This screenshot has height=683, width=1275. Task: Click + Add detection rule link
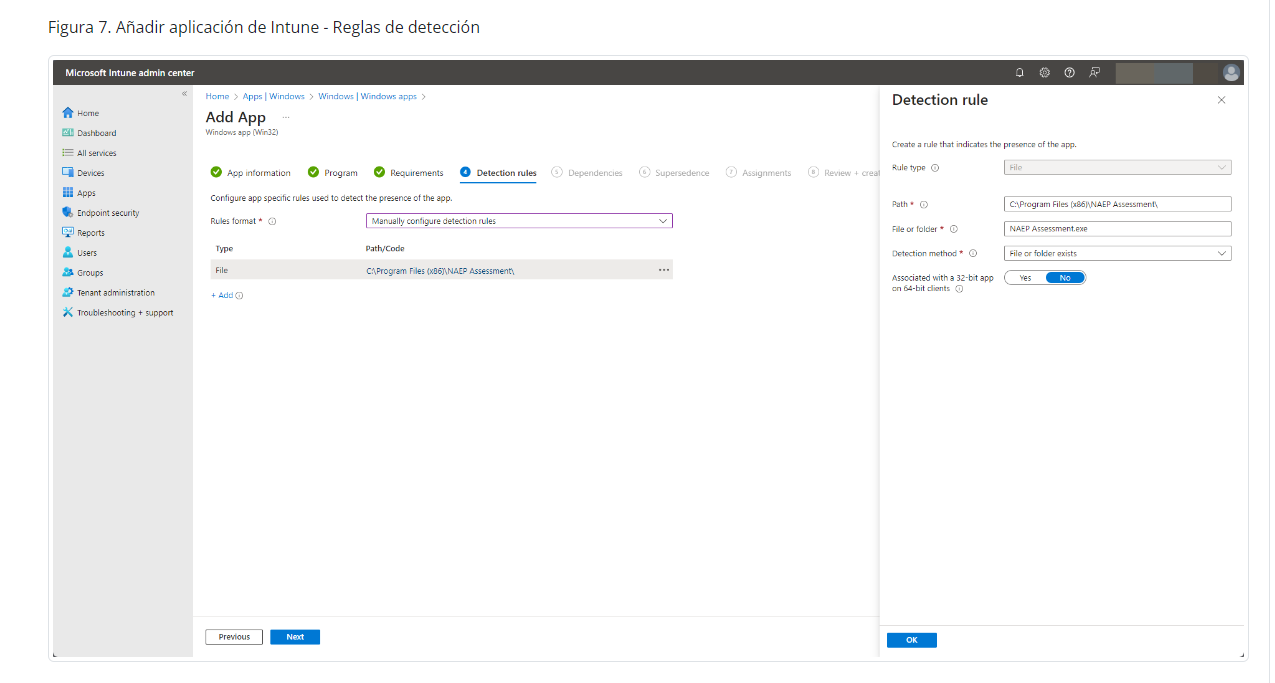point(222,296)
